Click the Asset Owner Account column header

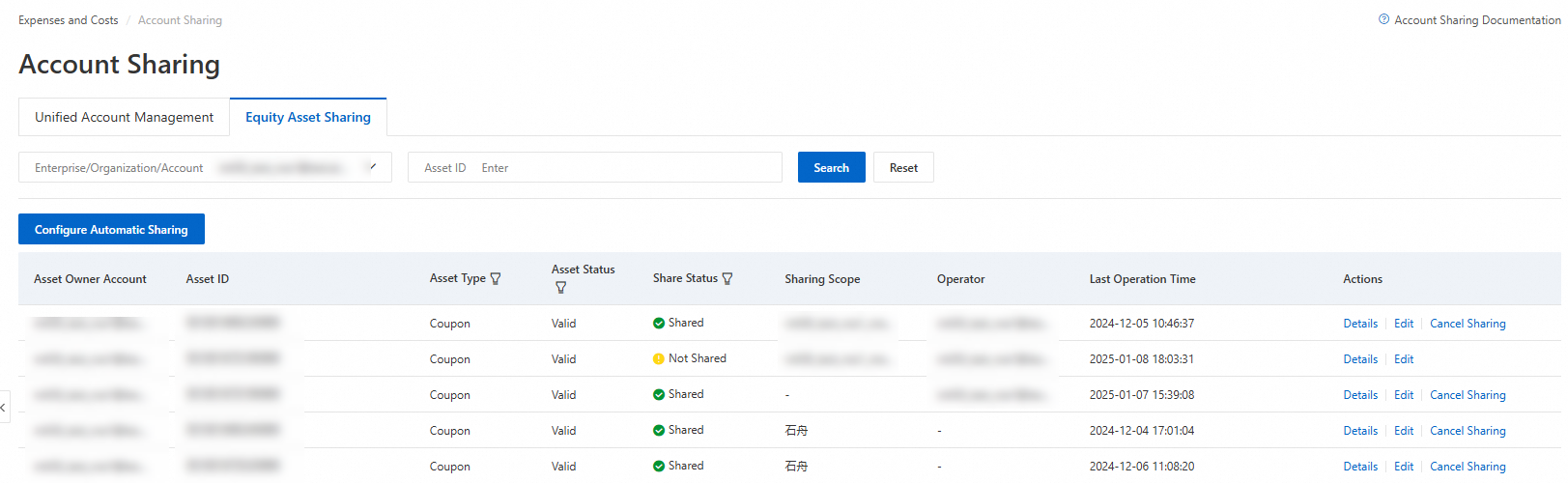click(x=90, y=279)
